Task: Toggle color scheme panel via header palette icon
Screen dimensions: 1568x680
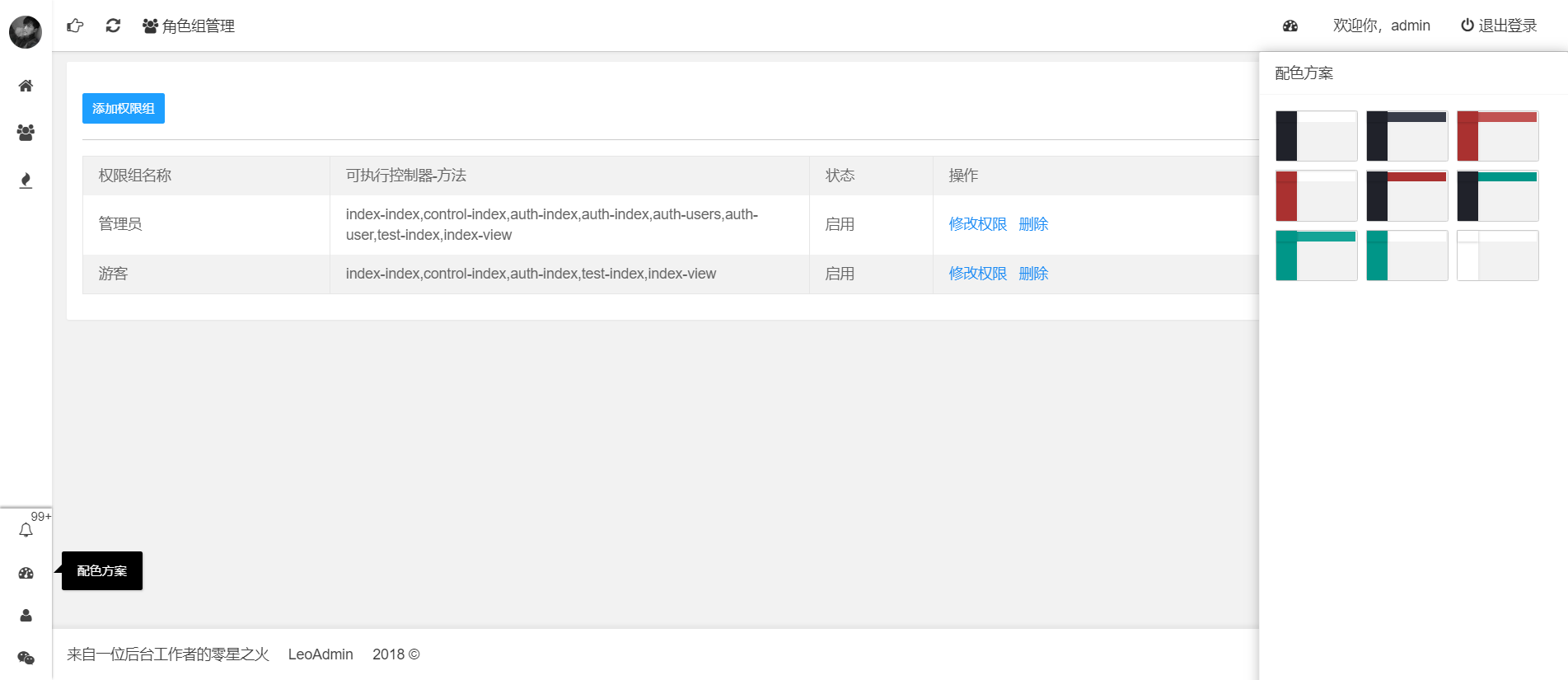Action: 1290,26
